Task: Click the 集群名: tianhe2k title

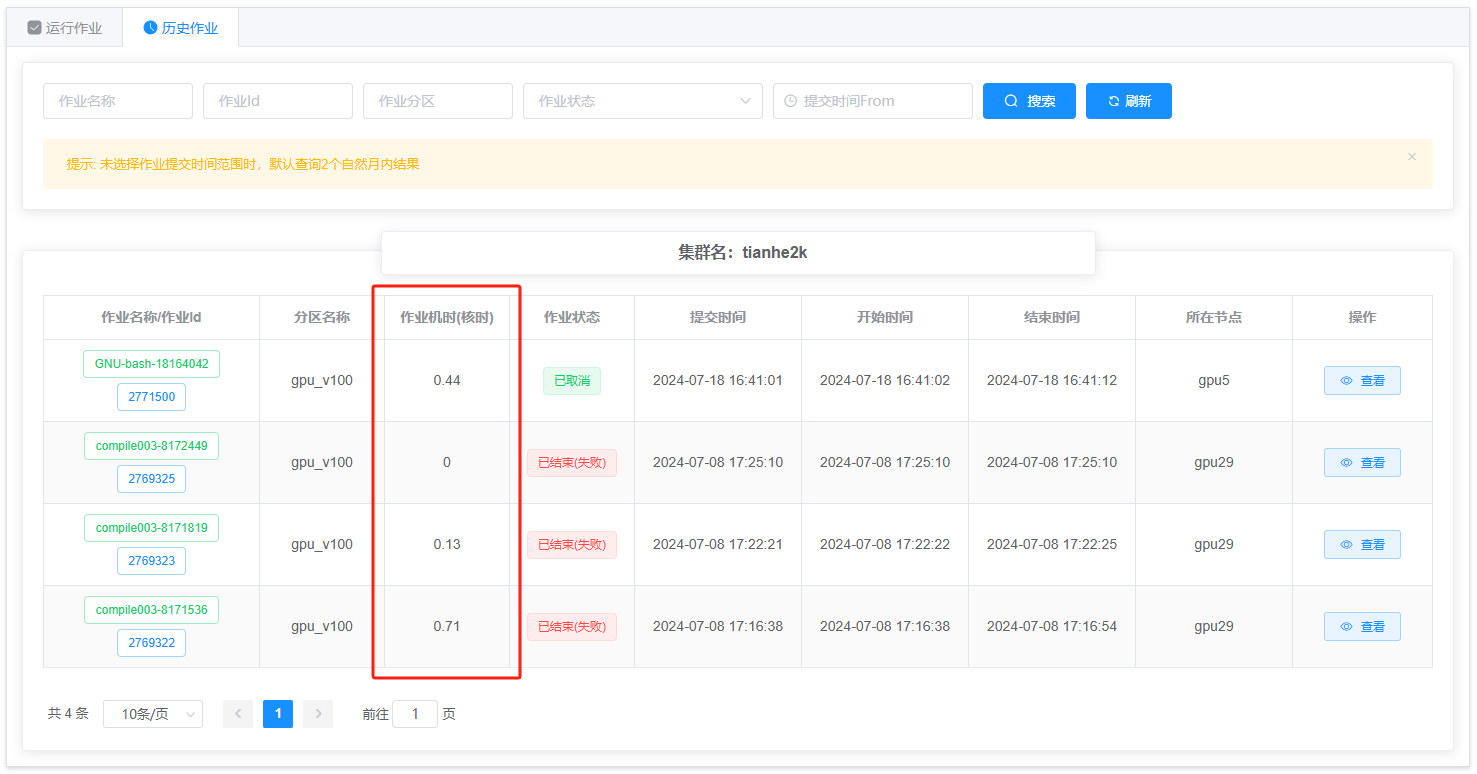Action: point(742,253)
